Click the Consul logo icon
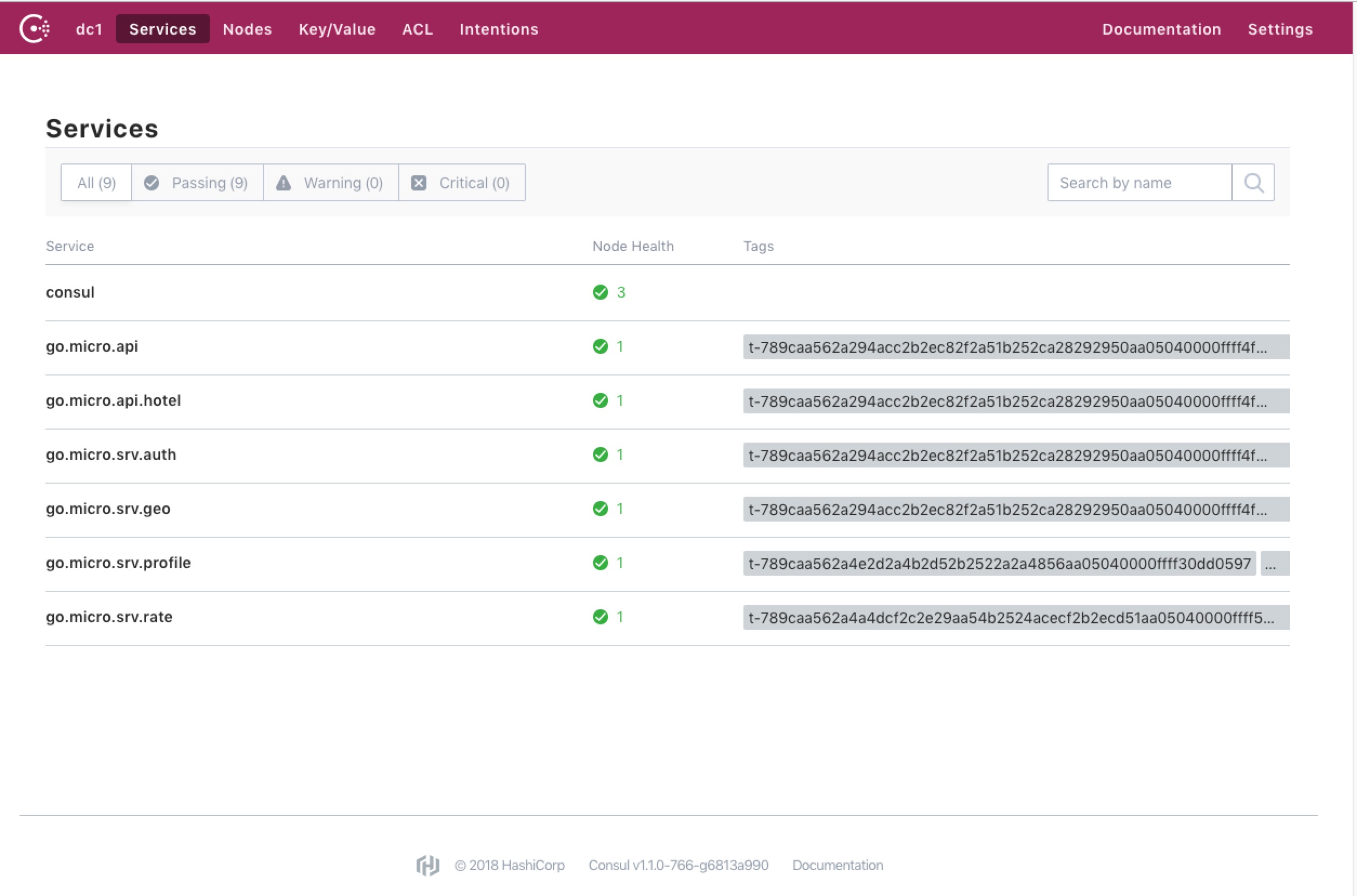Screen dimensions: 1357x896 (34, 29)
